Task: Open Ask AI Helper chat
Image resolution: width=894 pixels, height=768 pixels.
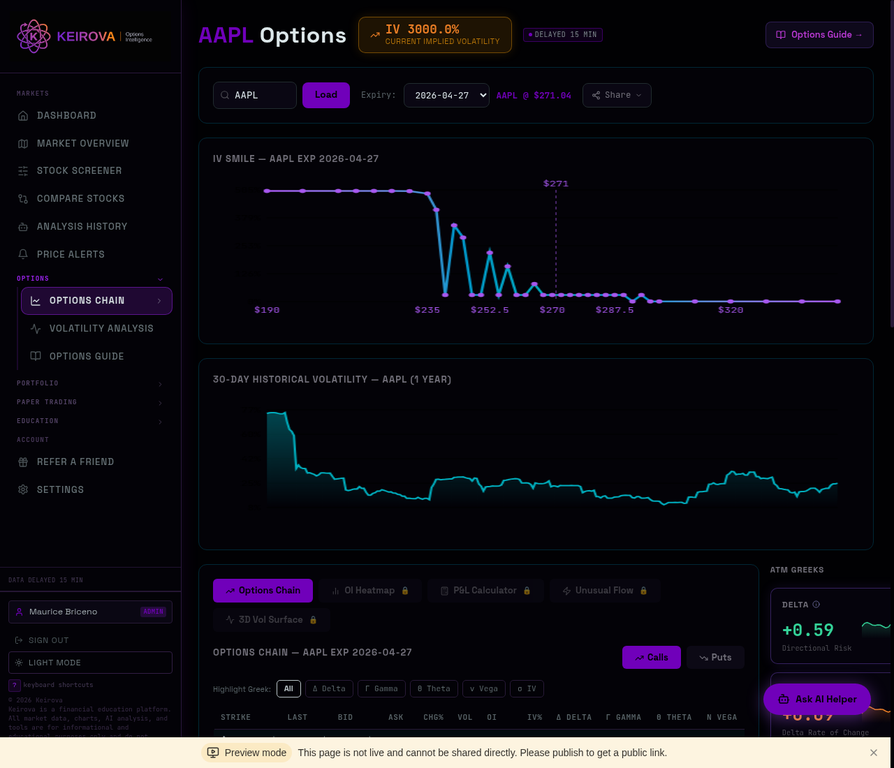Action: [817, 699]
